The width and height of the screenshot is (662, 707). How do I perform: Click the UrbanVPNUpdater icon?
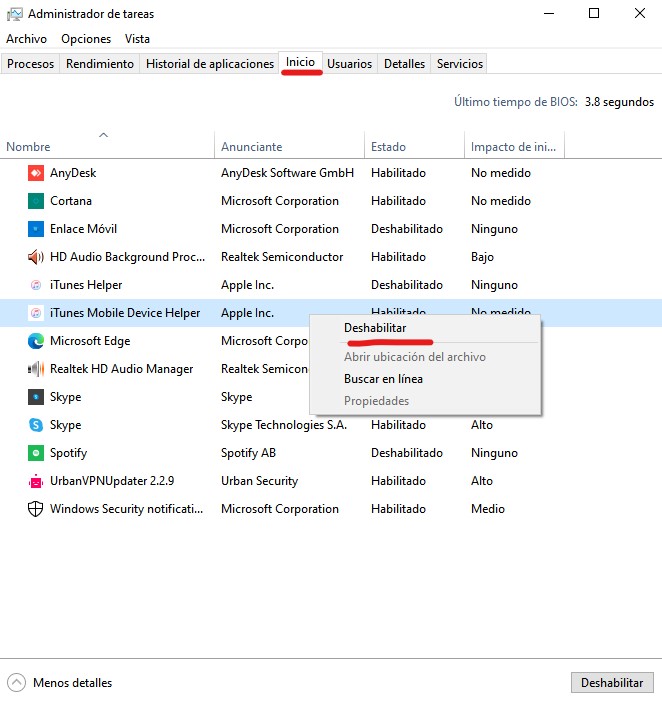(x=36, y=481)
